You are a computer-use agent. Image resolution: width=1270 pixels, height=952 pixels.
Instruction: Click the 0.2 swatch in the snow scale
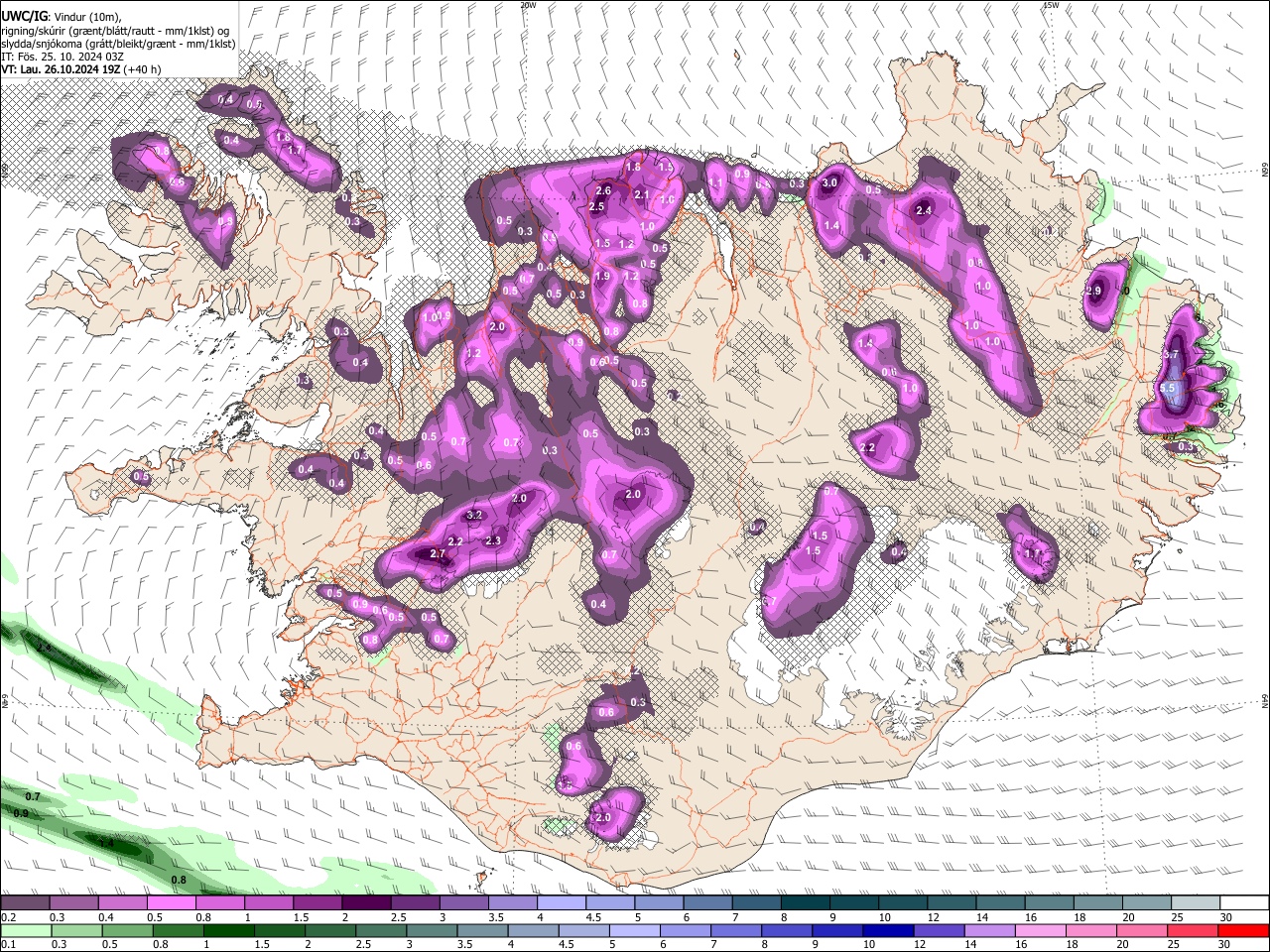pyautogui.click(x=24, y=903)
